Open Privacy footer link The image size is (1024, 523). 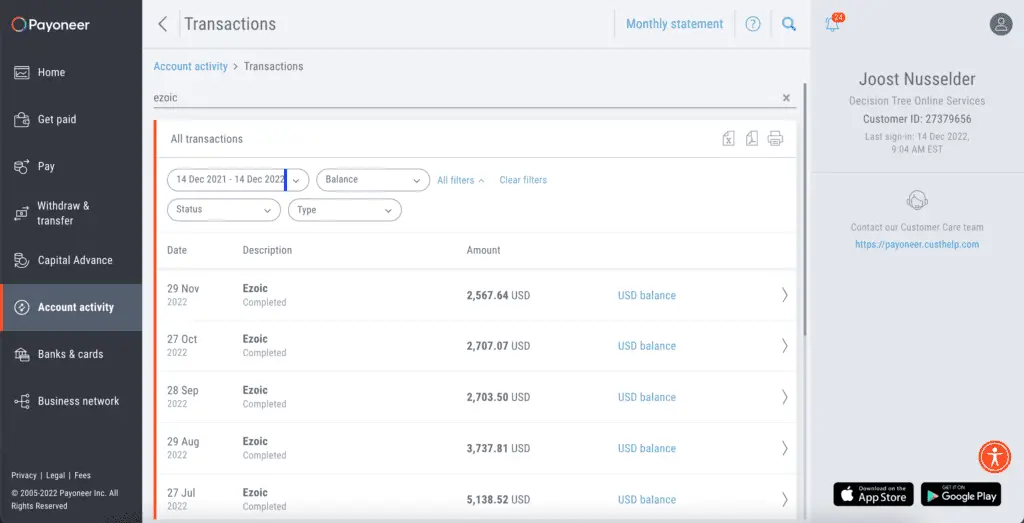click(x=24, y=475)
